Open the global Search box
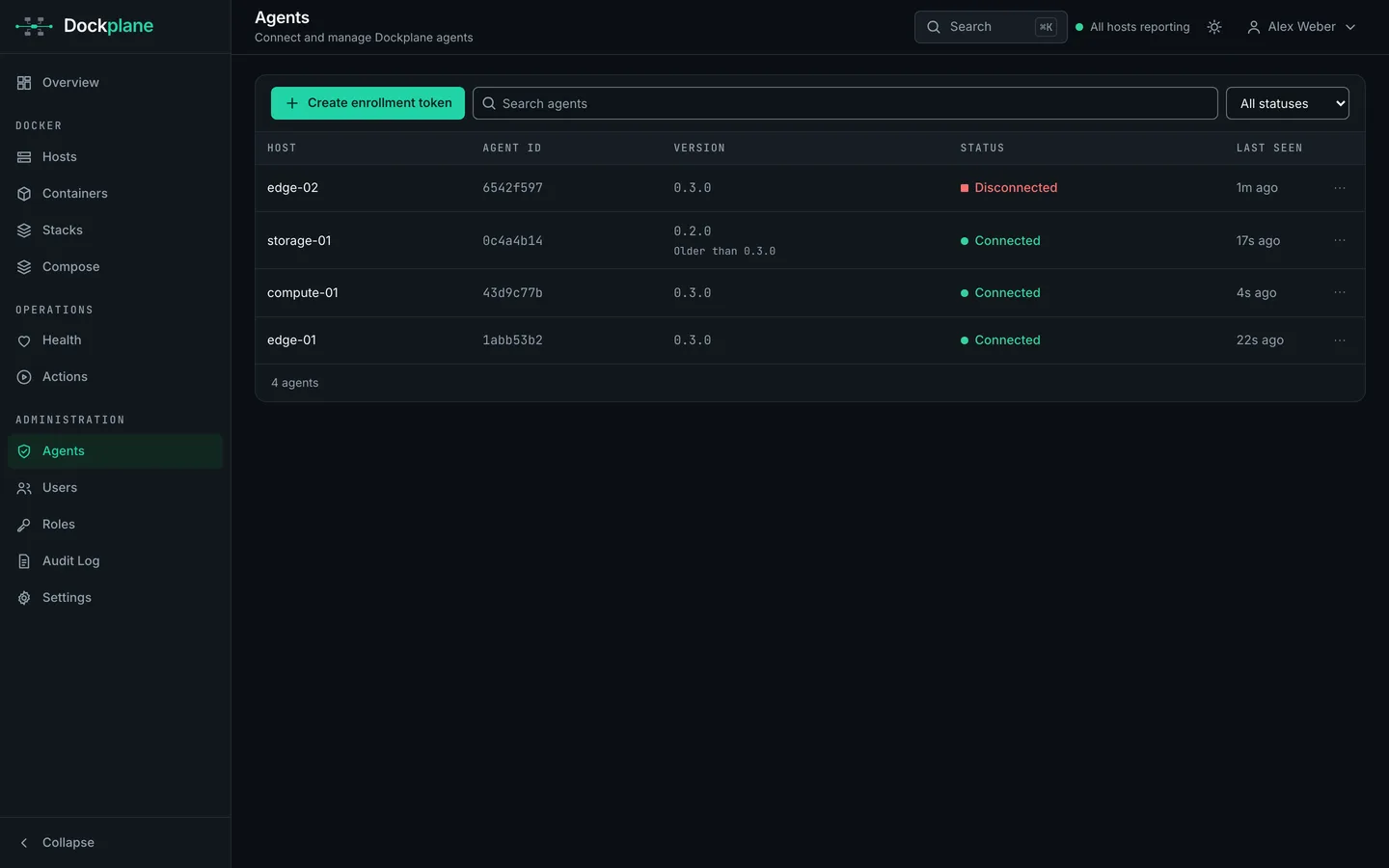 point(991,27)
